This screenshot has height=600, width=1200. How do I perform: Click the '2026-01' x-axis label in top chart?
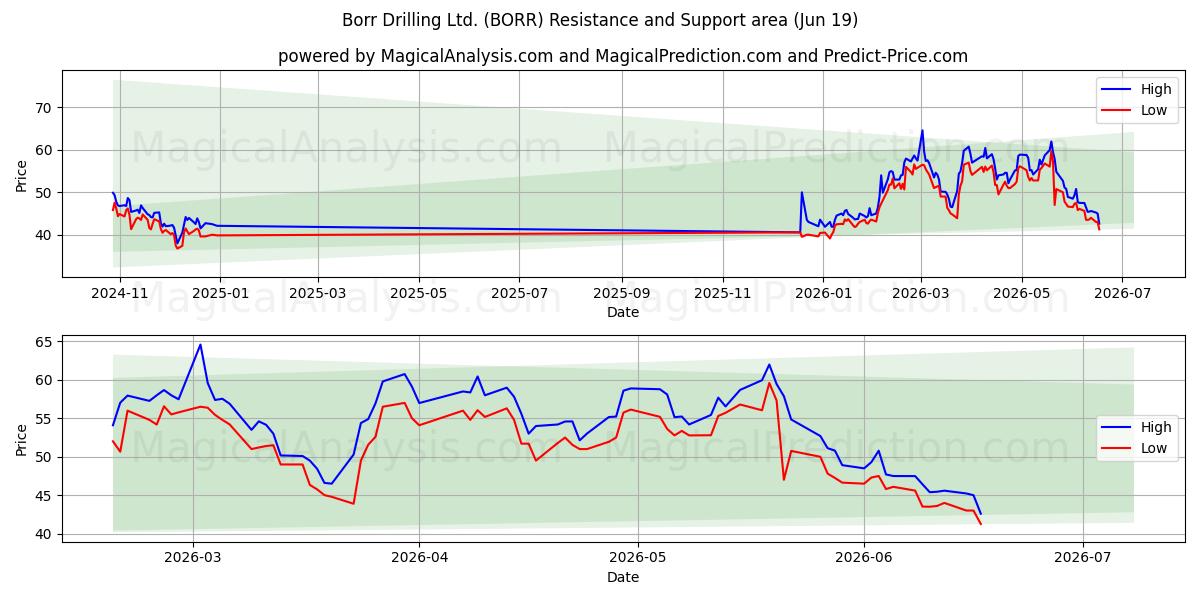click(x=823, y=294)
